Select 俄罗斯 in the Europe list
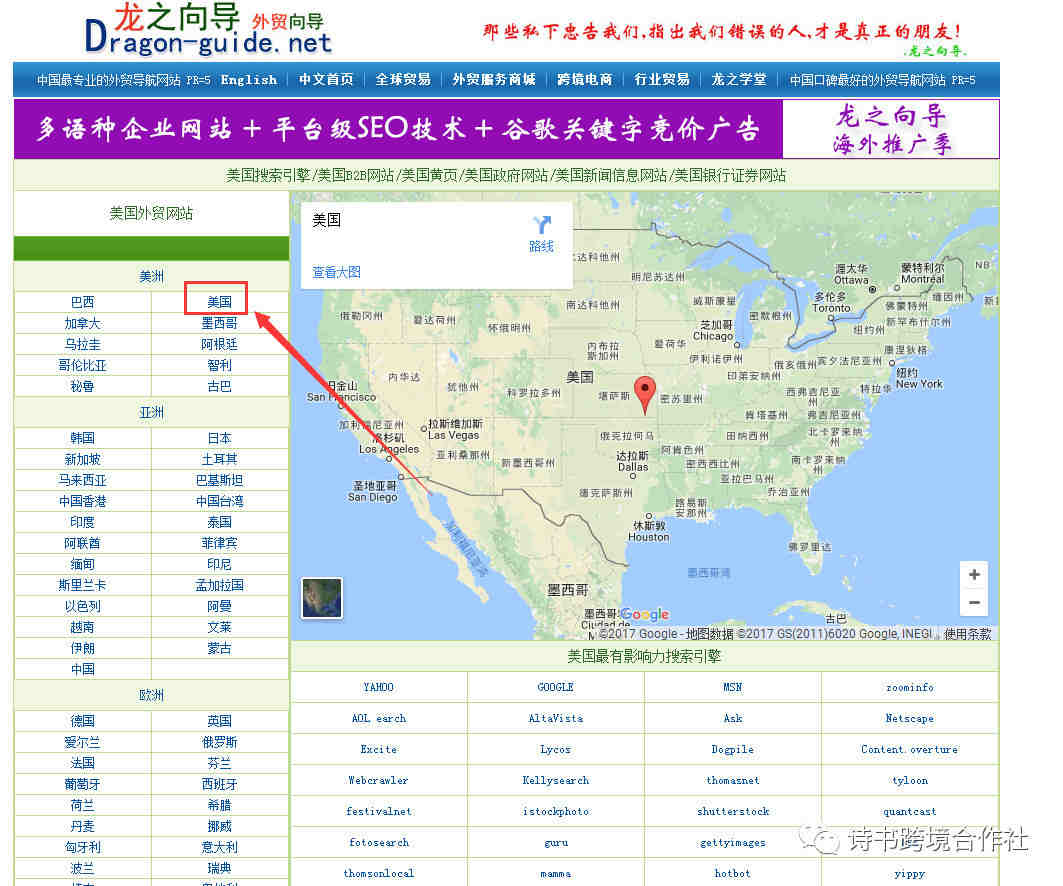The image size is (1063, 886). click(219, 742)
